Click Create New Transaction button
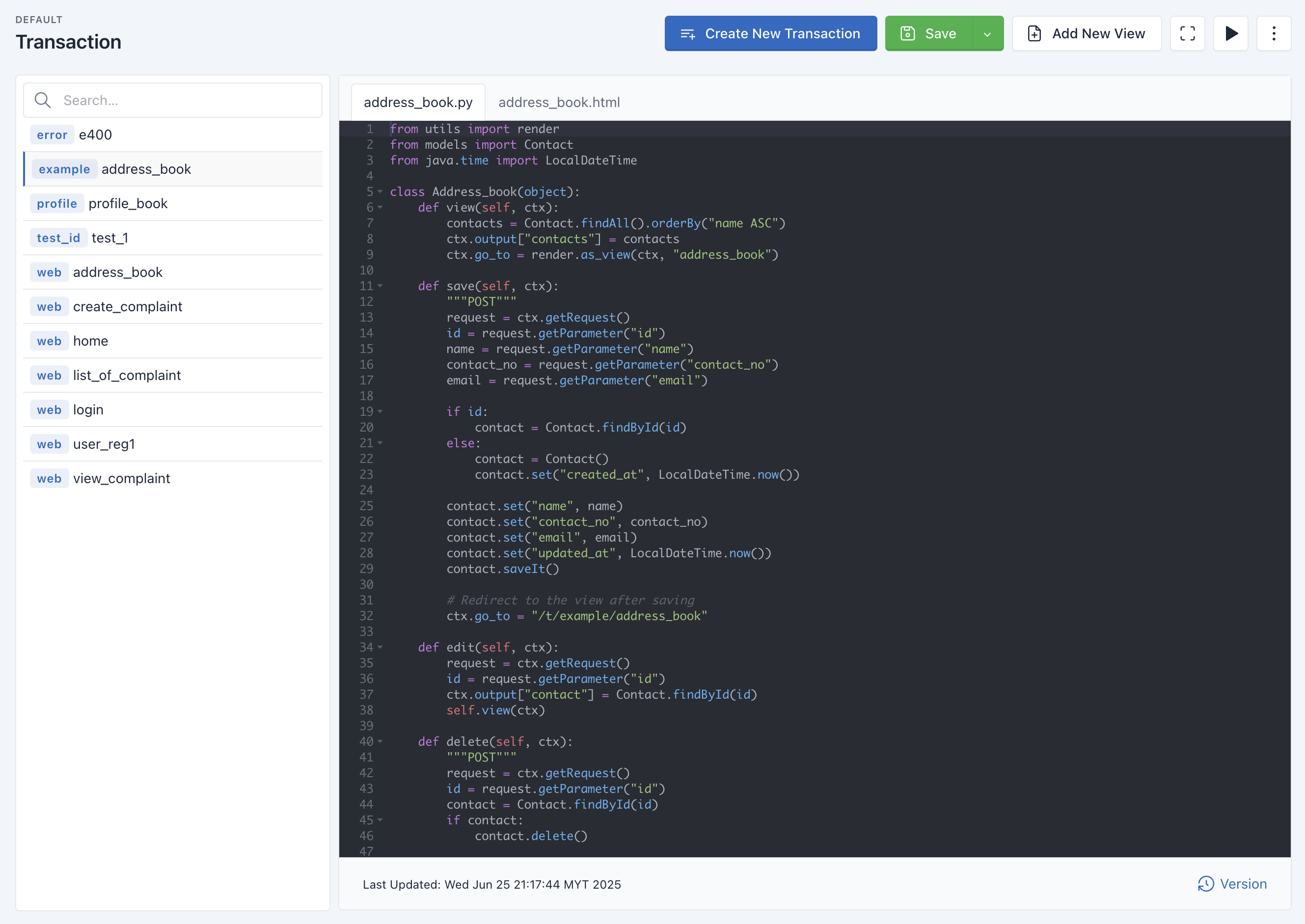Viewport: 1305px width, 924px height. click(x=770, y=33)
